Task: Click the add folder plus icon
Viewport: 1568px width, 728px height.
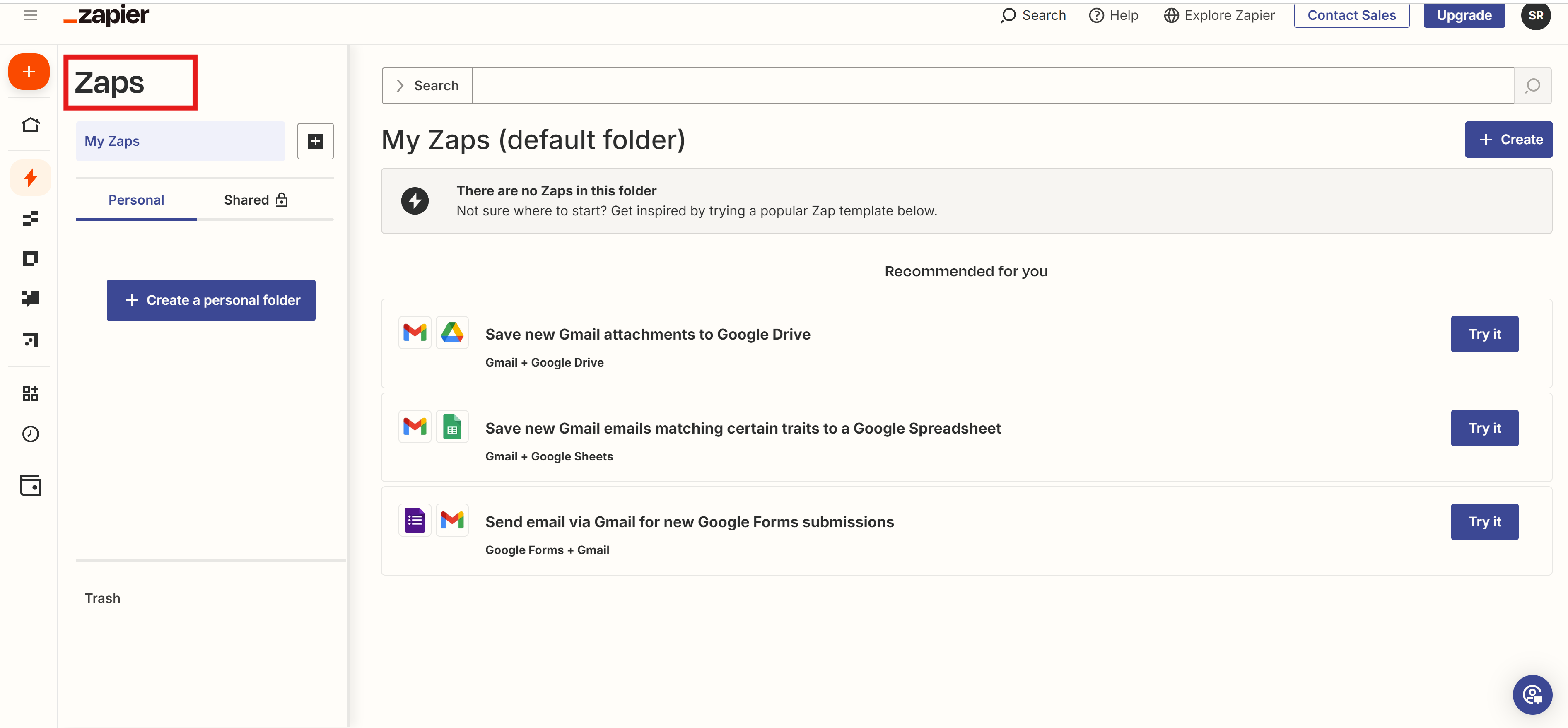Action: tap(315, 141)
